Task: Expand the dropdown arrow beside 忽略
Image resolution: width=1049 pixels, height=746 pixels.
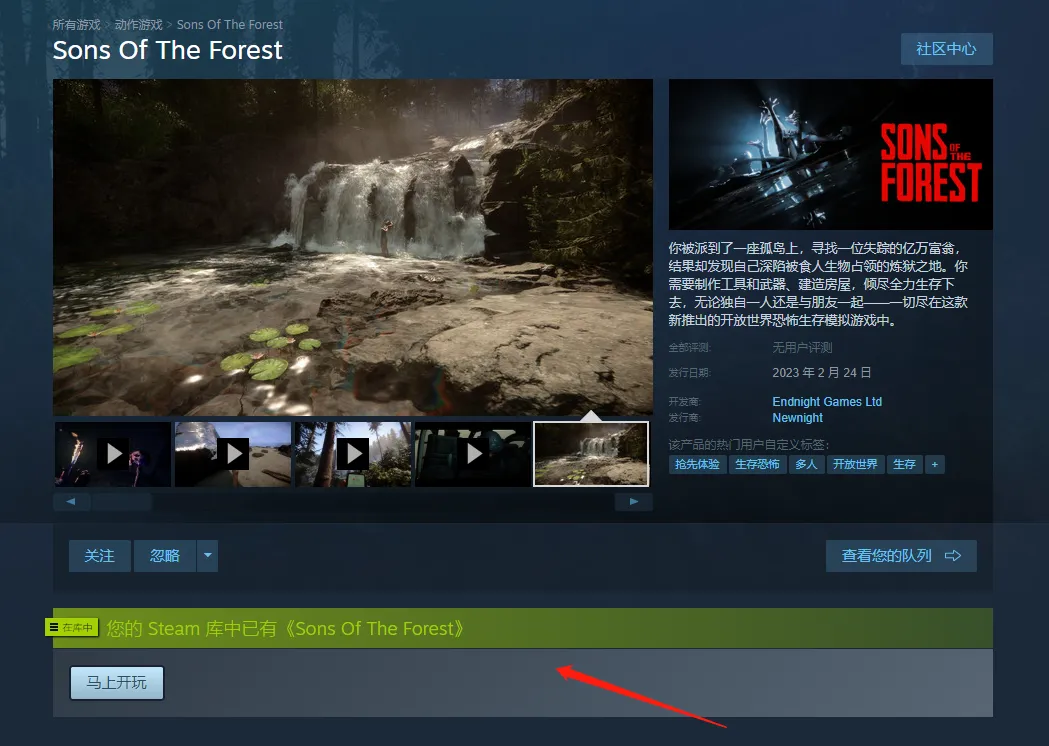Action: point(207,556)
